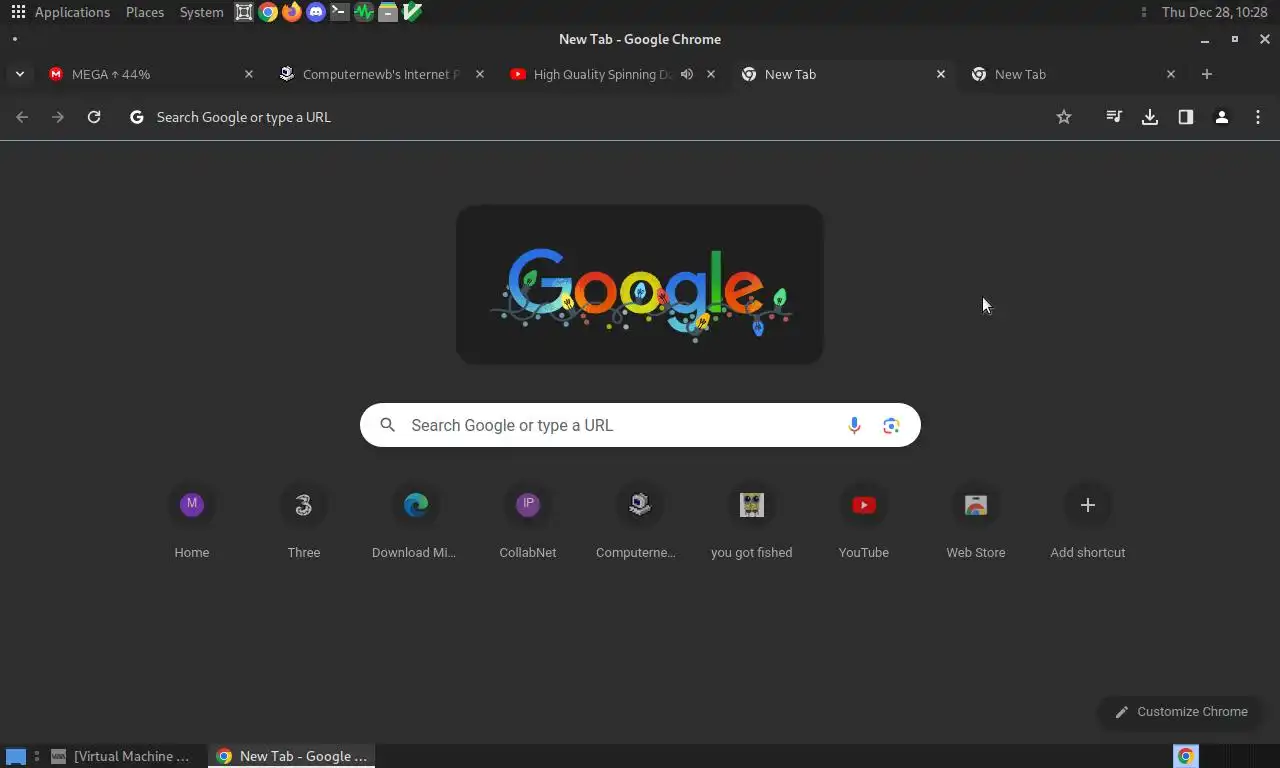This screenshot has height=768, width=1280.
Task: Go forward to the next page
Action: [x=58, y=117]
